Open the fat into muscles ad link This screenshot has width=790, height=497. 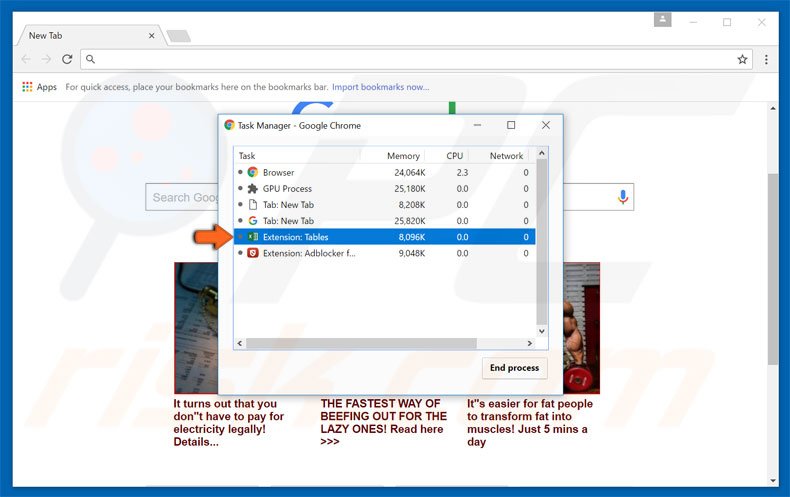[x=530, y=422]
